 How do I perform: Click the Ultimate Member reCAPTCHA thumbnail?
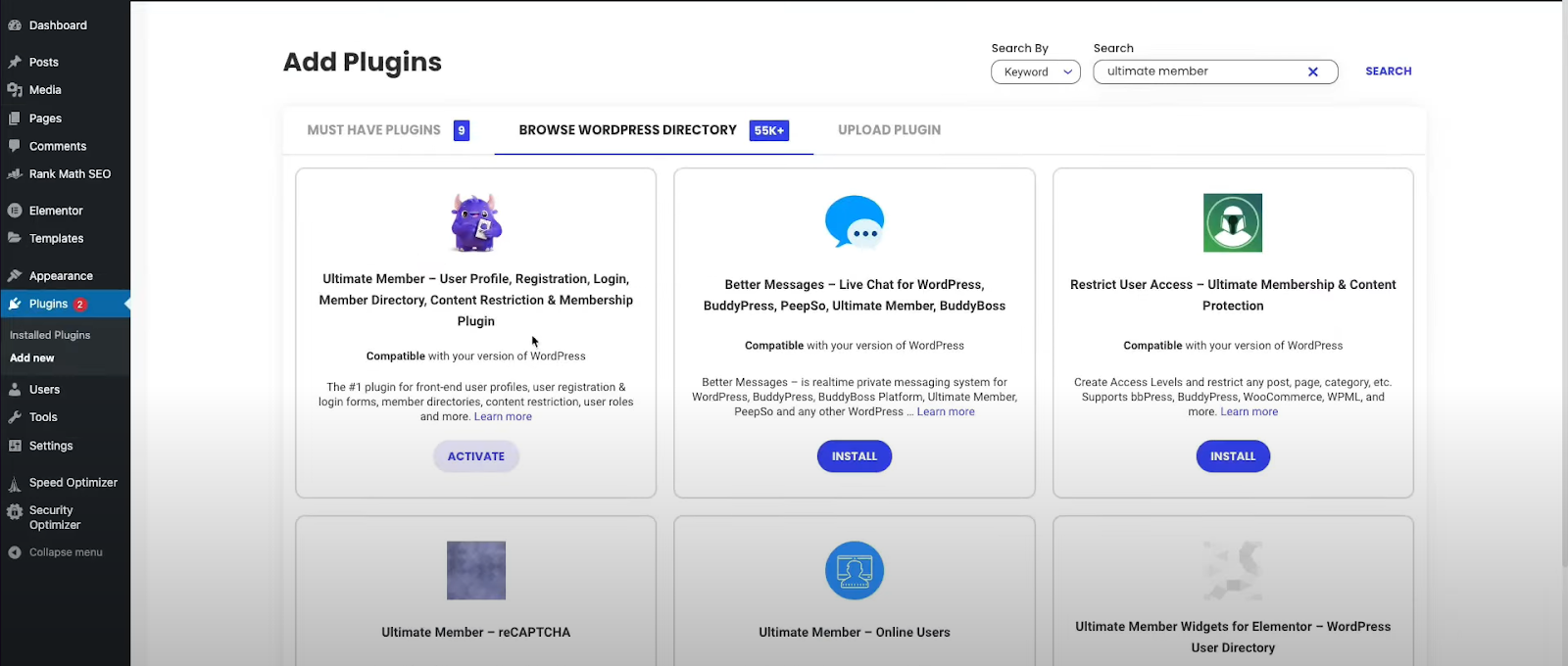click(476, 571)
